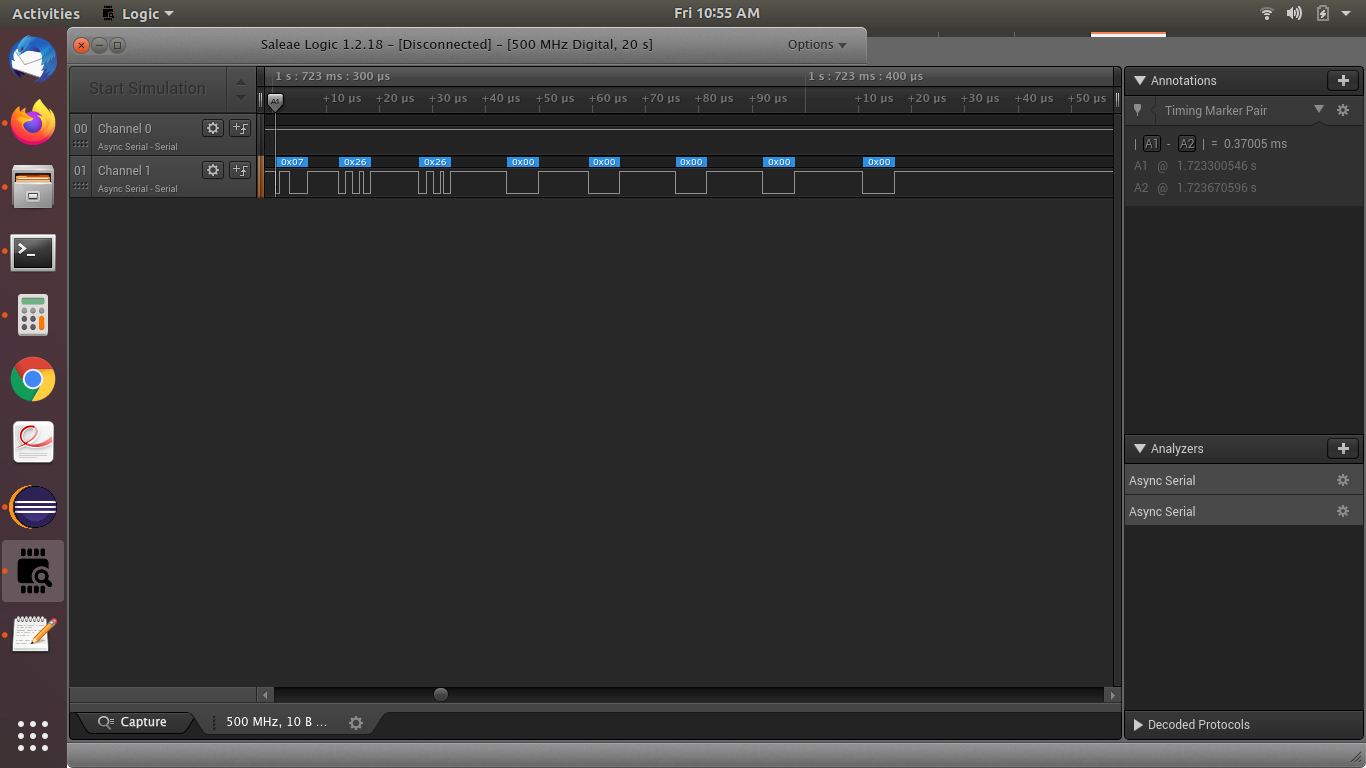Open Channel 1 settings gear
The height and width of the screenshot is (768, 1366).
[212, 170]
